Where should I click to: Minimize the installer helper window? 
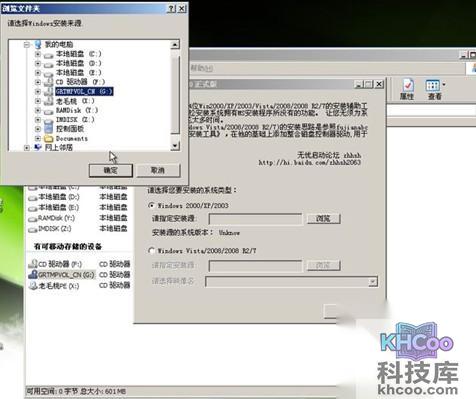(x=359, y=84)
